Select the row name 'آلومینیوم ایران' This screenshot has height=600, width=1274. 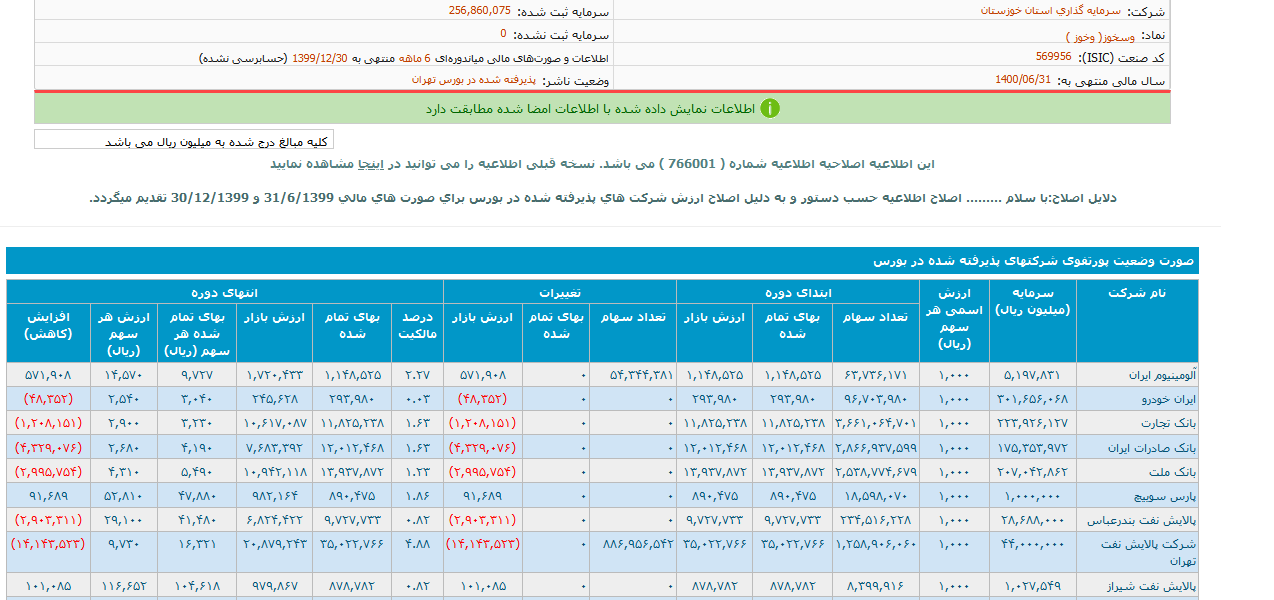pyautogui.click(x=1160, y=375)
